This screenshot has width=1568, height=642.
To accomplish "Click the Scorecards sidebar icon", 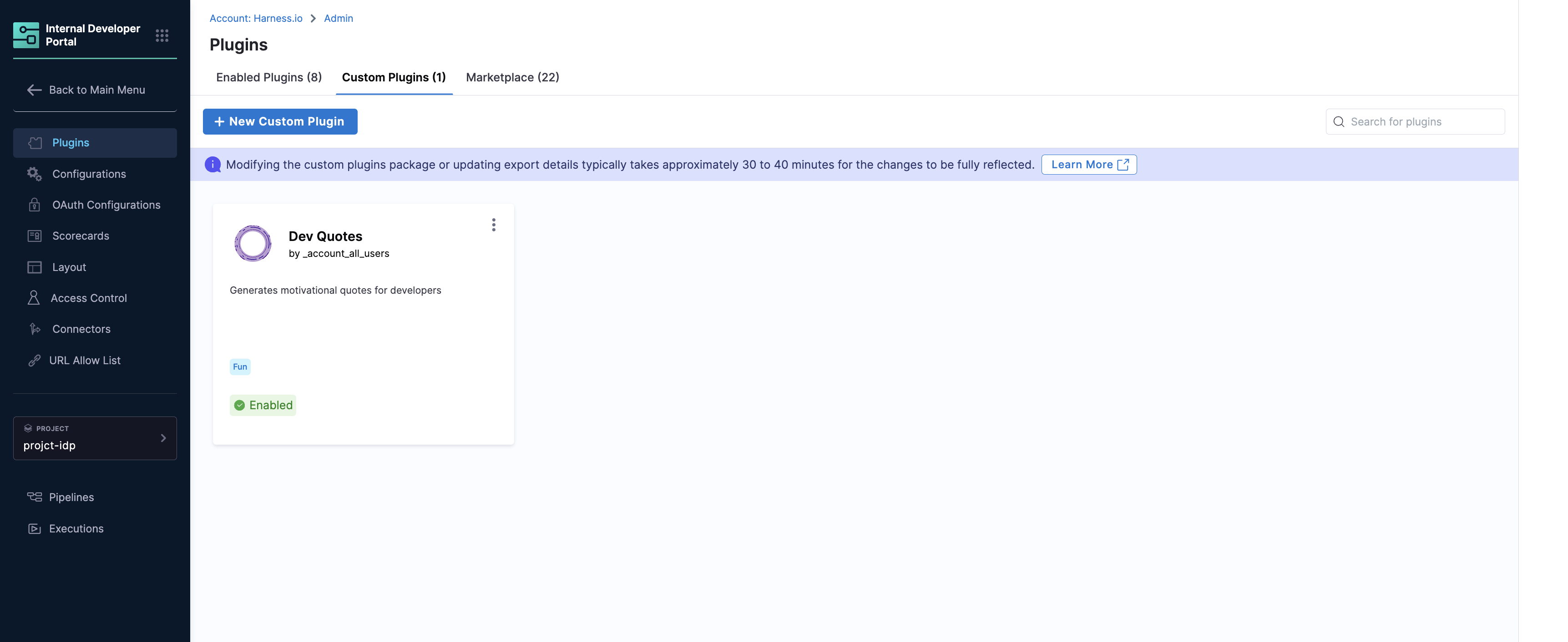I will pos(34,236).
